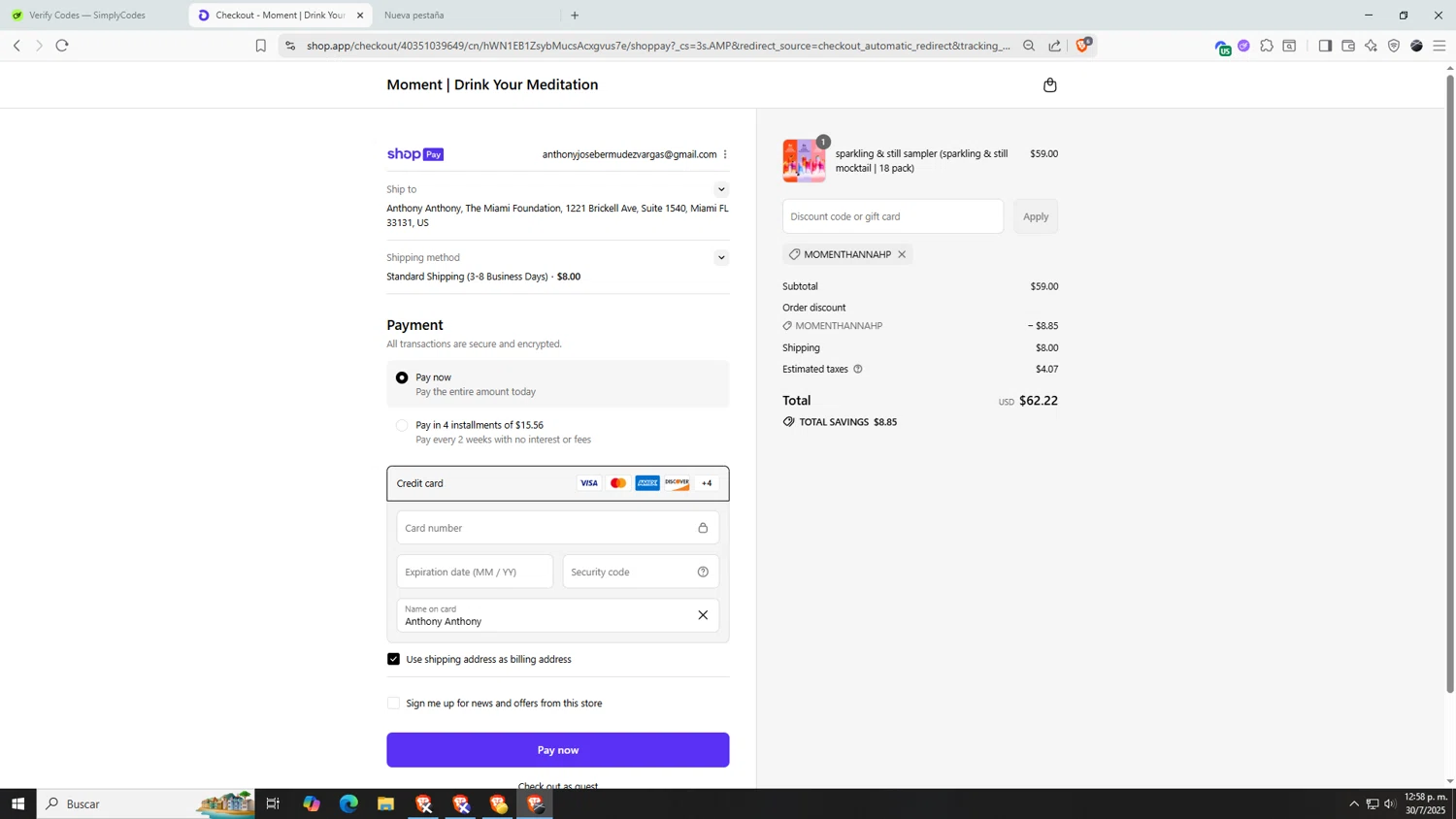Click the share page icon
1456x819 pixels.
(1055, 46)
